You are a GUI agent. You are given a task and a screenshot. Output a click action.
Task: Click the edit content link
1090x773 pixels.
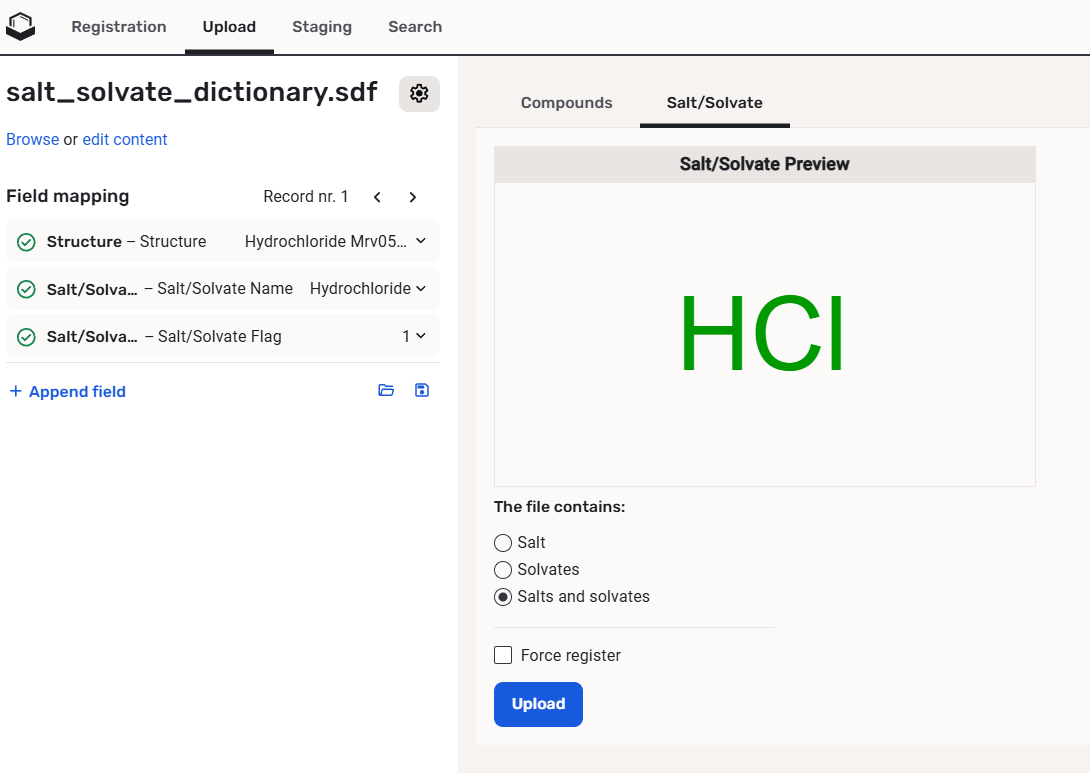125,140
